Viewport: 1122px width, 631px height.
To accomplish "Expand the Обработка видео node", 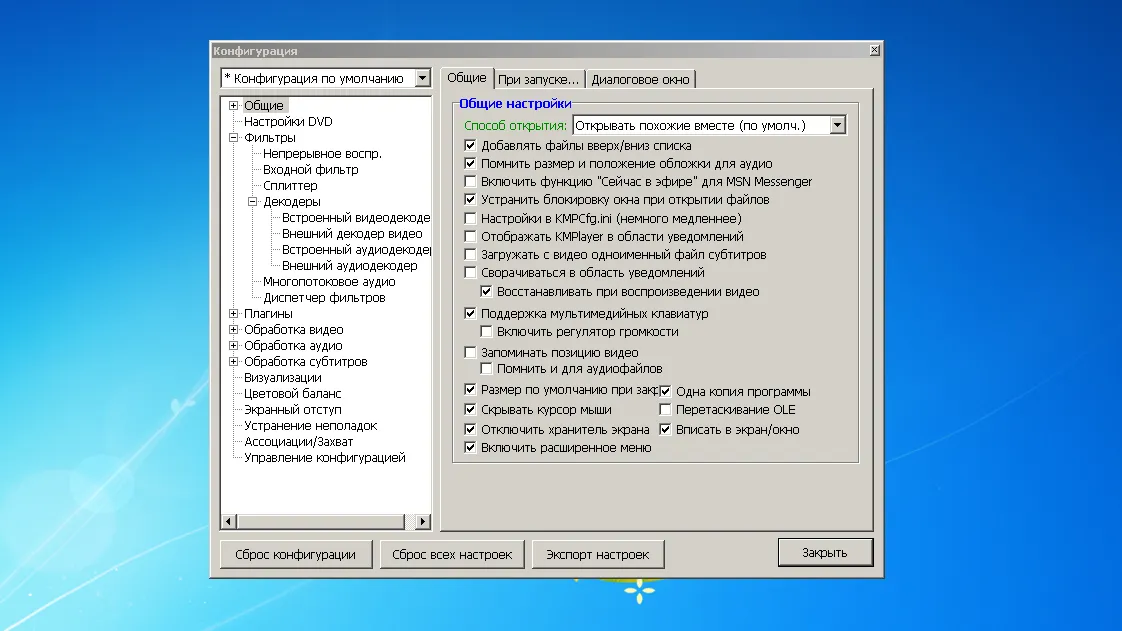I will point(234,330).
